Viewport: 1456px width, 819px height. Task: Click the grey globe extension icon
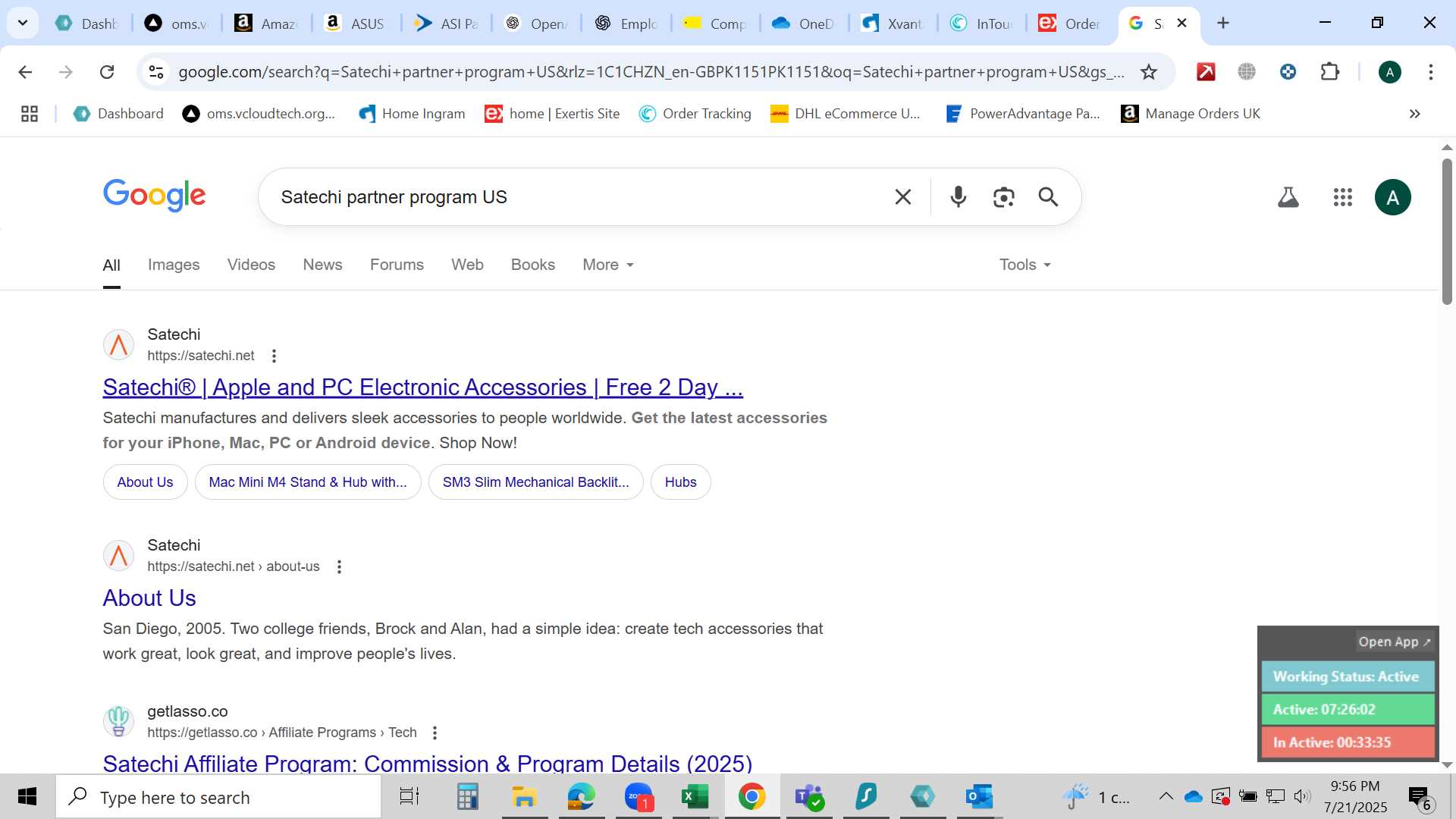coord(1247,72)
